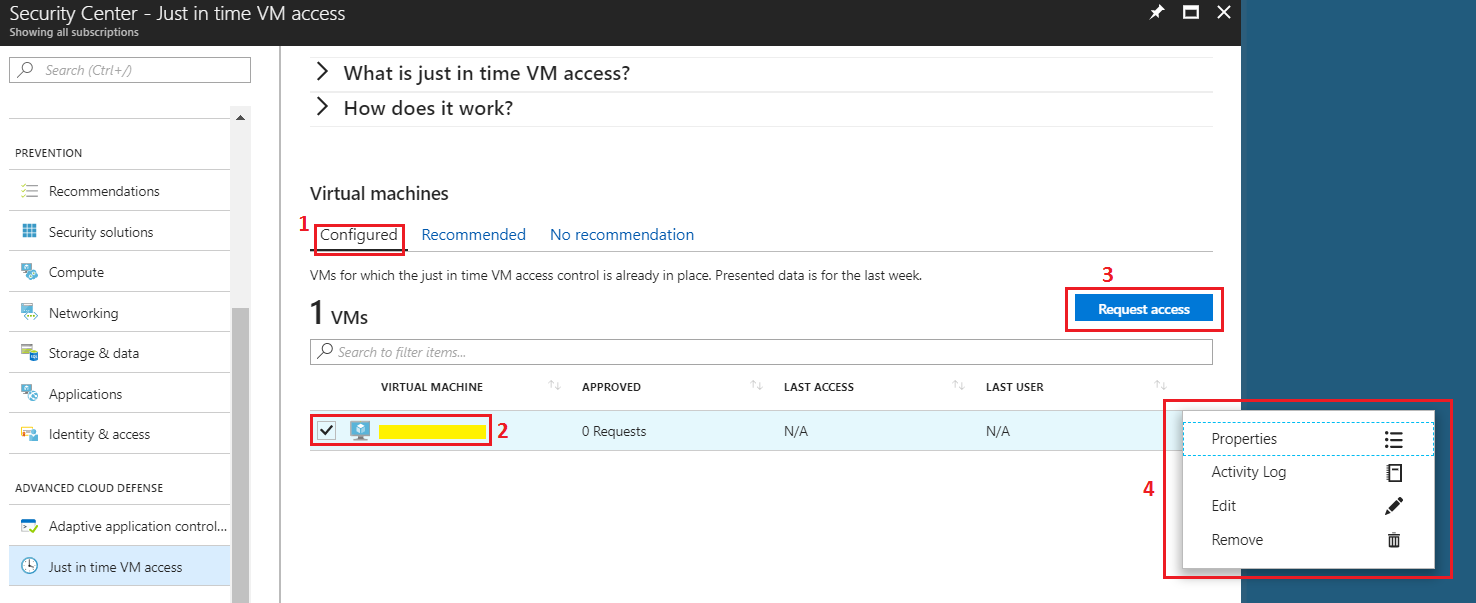This screenshot has width=1476, height=603.
Task: Click the APPROVED column header
Action: click(611, 387)
